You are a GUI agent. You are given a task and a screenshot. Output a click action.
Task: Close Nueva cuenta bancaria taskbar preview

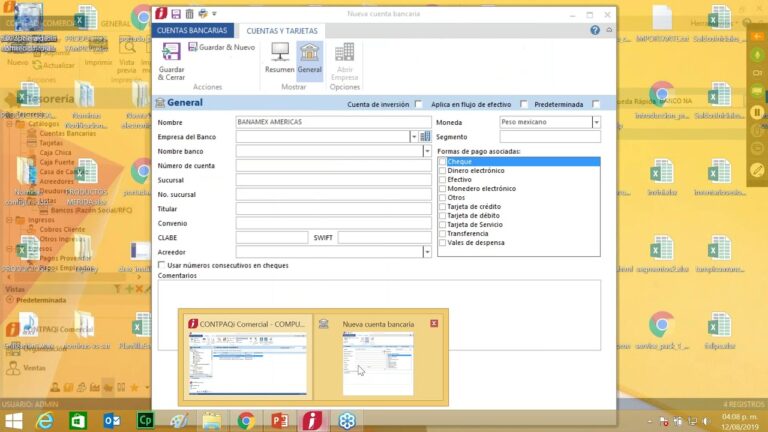434,323
